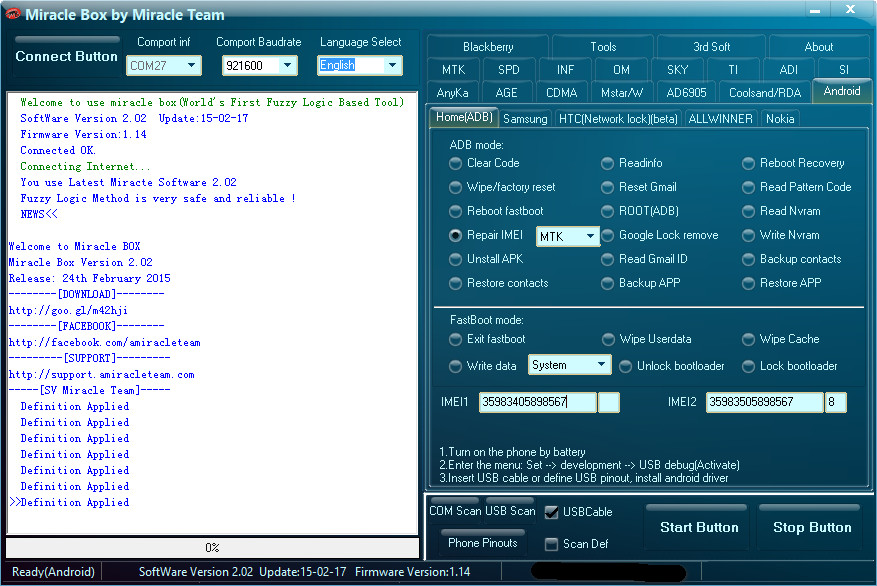
Task: Select the ADI tab
Action: point(788,70)
